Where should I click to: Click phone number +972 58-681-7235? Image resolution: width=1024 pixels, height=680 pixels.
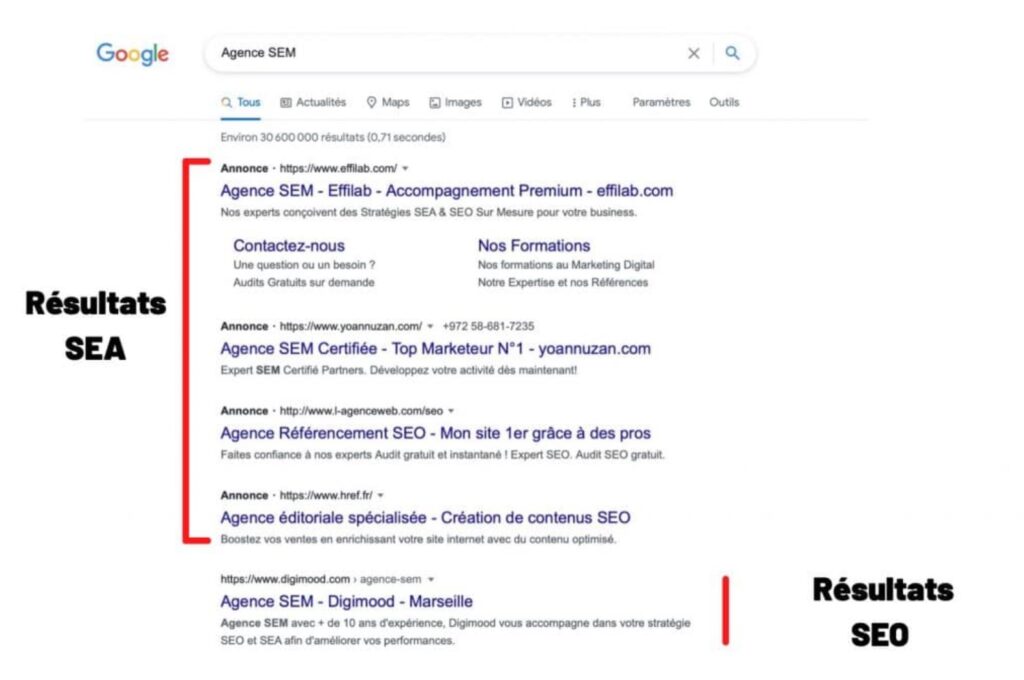tap(488, 326)
